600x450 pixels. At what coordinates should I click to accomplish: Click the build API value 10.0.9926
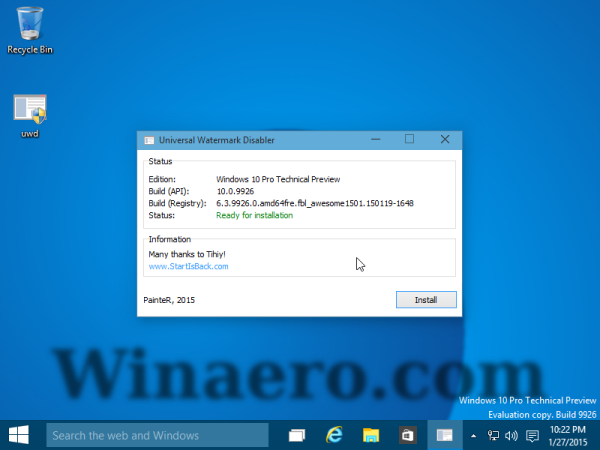click(x=235, y=191)
